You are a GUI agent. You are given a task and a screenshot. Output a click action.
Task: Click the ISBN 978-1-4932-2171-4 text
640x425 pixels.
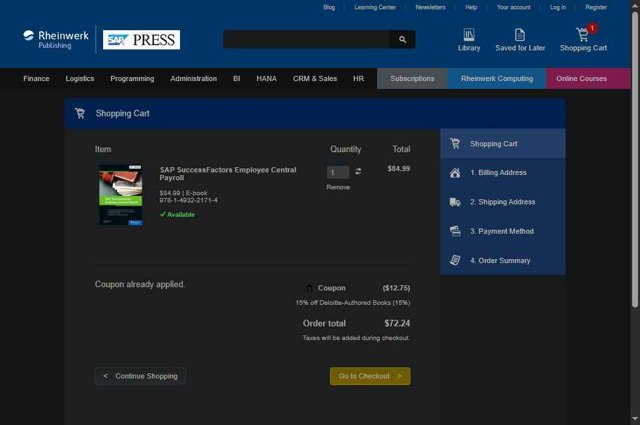coord(189,200)
